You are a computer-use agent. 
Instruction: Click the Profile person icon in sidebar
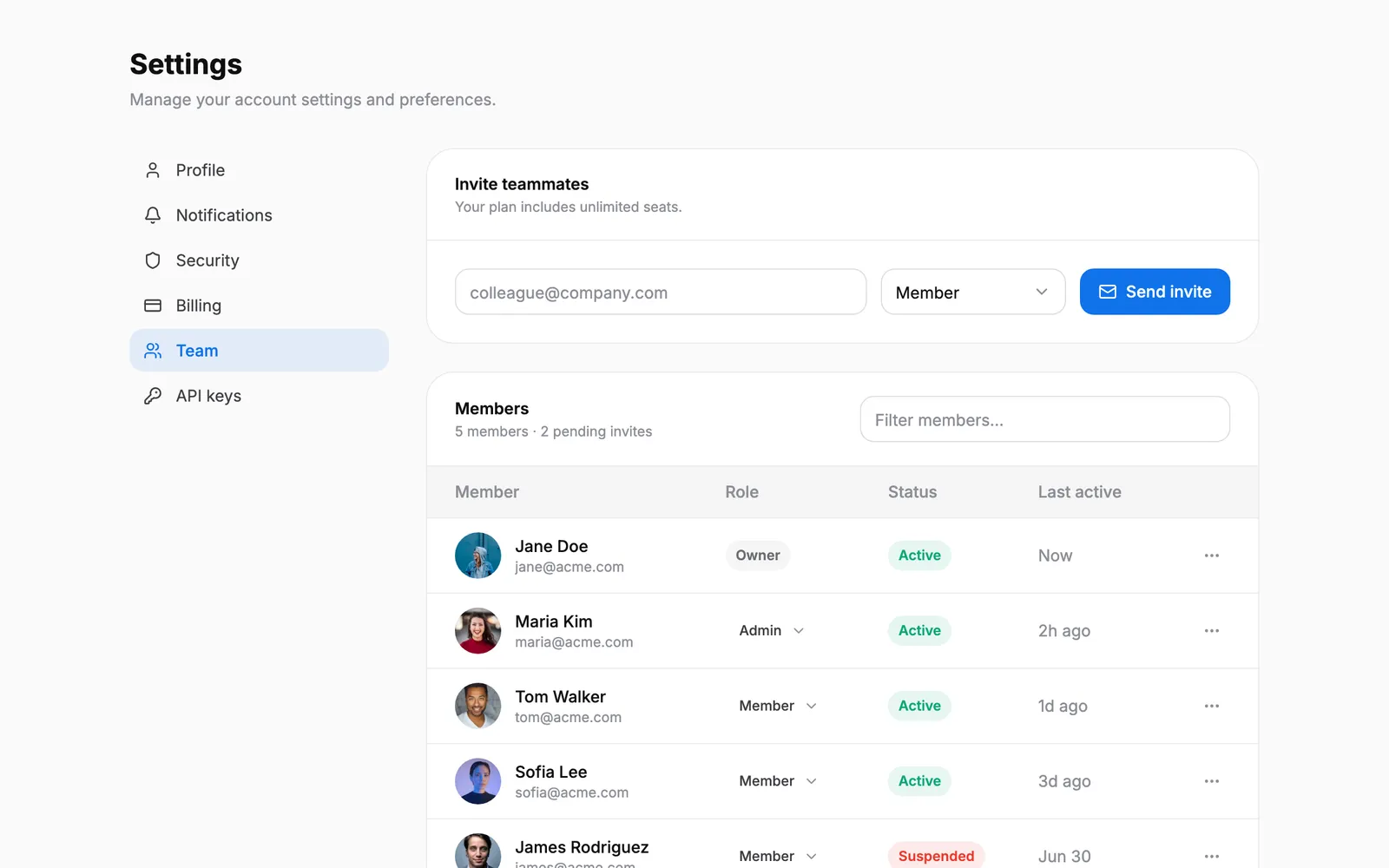tap(153, 170)
